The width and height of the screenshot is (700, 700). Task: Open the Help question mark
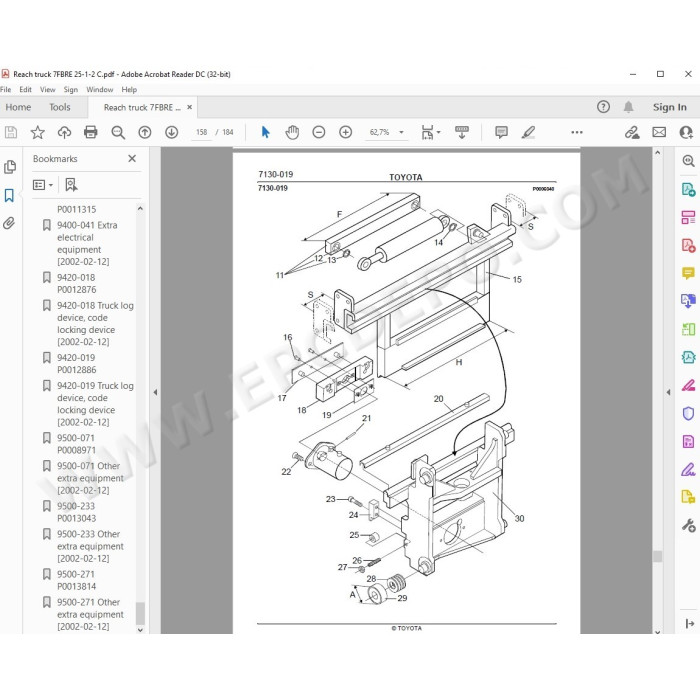[x=603, y=107]
